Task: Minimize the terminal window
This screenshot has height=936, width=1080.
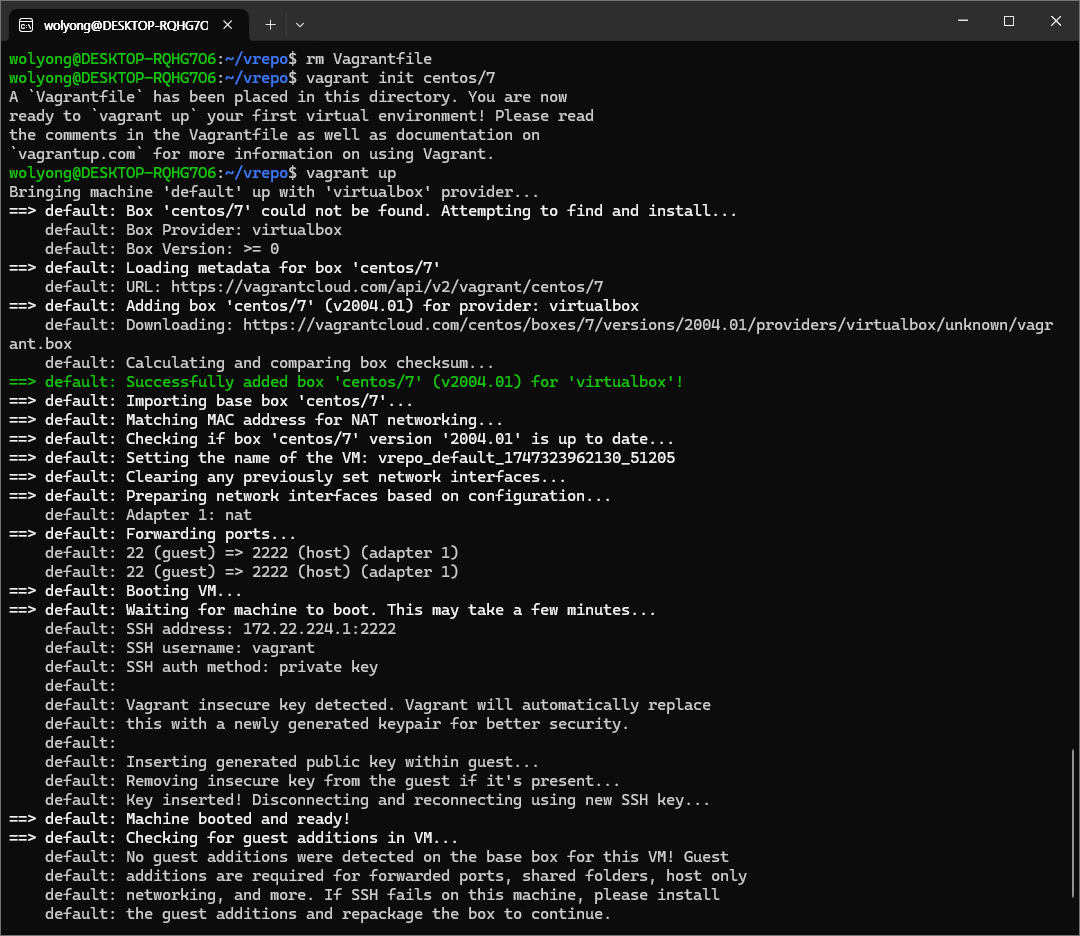Action: pos(963,21)
